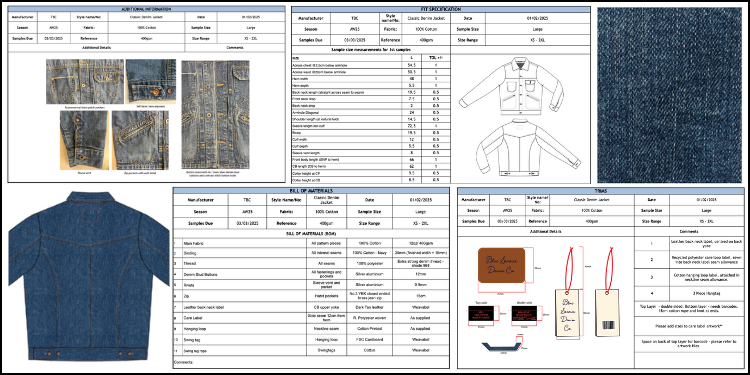Open the hem adjuster button close-up photo
The width and height of the screenshot is (750, 375).
point(151,81)
